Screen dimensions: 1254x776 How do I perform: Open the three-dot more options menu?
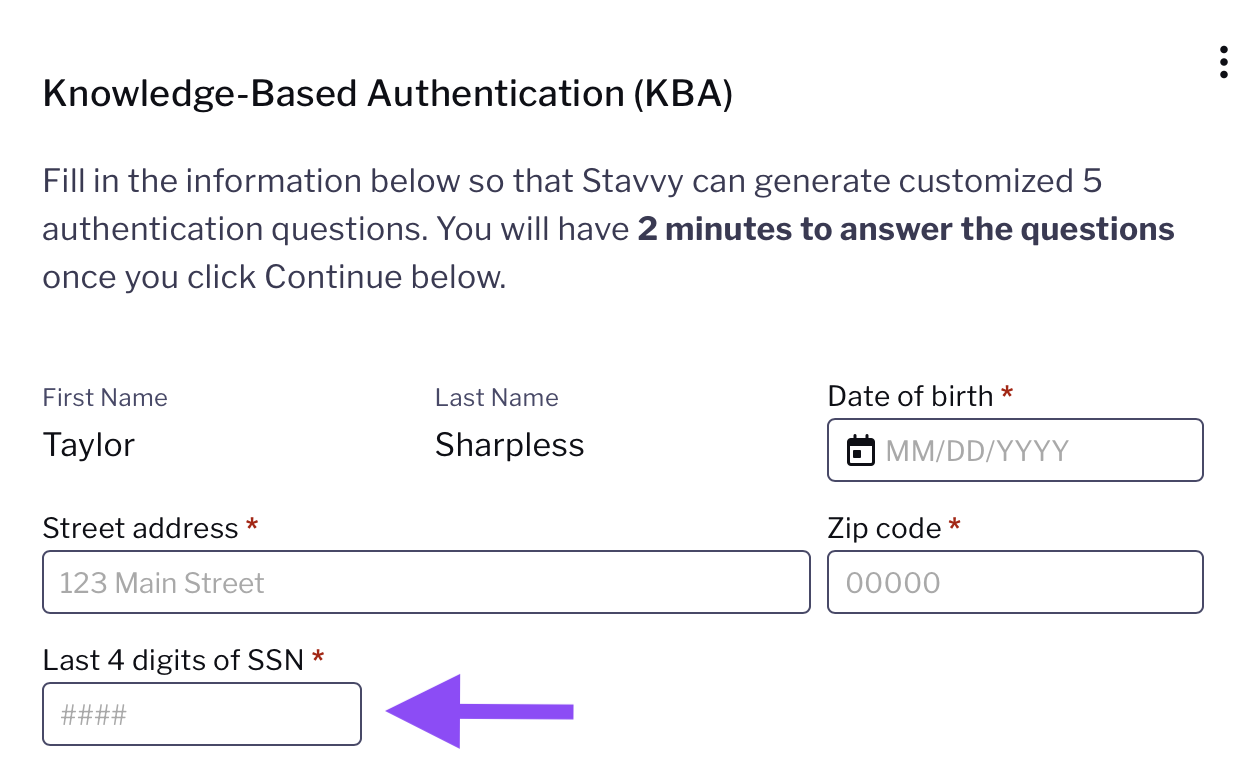[x=1223, y=62]
